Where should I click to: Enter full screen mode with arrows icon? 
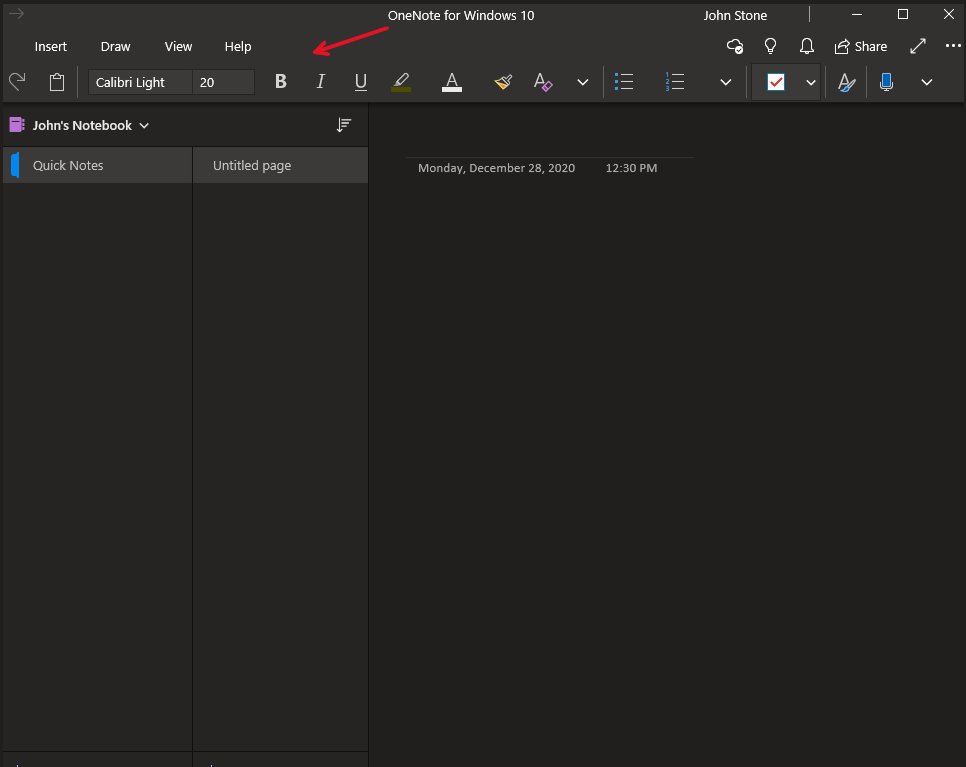click(918, 46)
